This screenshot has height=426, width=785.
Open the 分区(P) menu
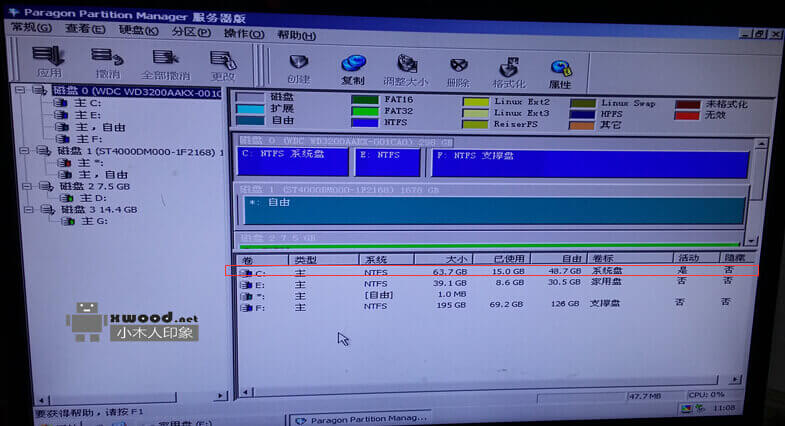(184, 32)
